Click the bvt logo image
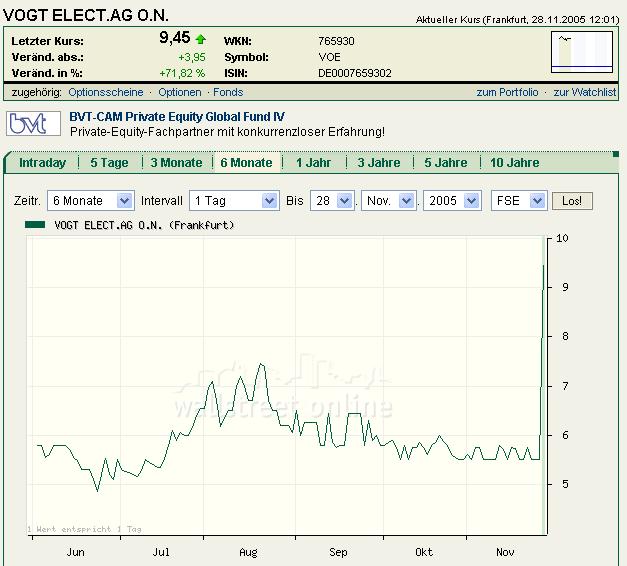 [x=33, y=124]
